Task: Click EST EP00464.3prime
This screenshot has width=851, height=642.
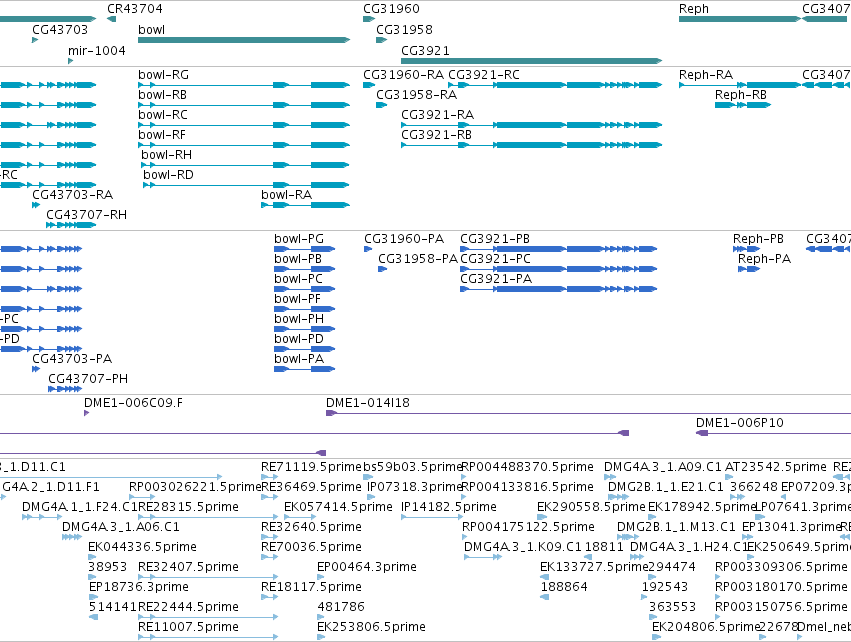Action: click(321, 577)
